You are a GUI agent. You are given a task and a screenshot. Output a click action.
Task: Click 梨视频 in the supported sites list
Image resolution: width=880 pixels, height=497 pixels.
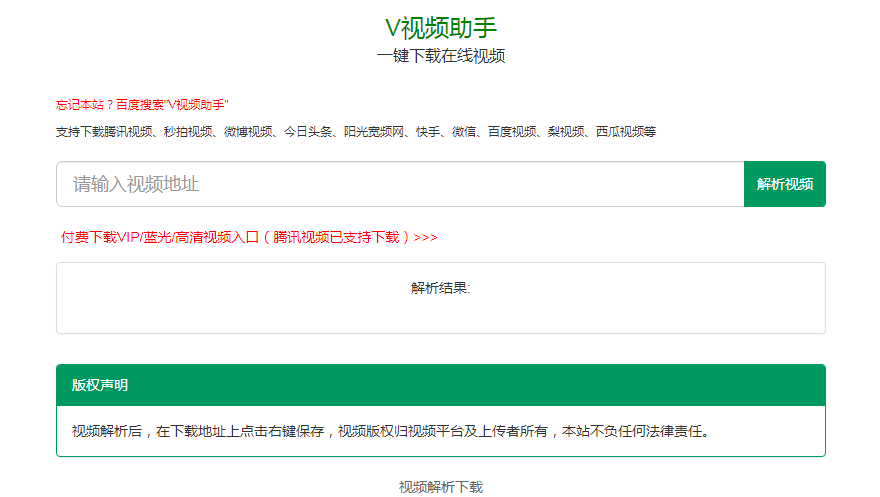pyautogui.click(x=566, y=132)
